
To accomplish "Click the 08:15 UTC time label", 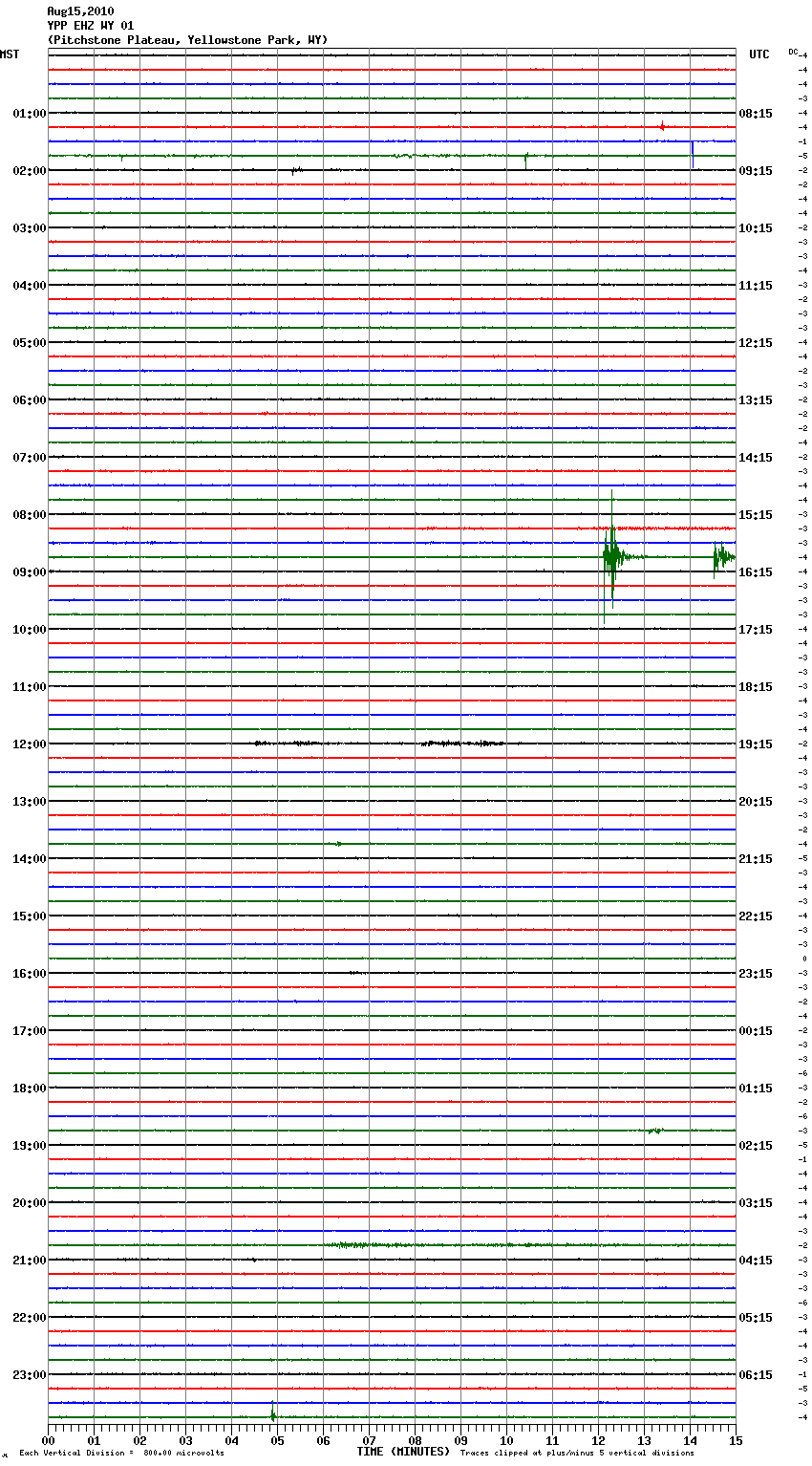I will pos(756,114).
